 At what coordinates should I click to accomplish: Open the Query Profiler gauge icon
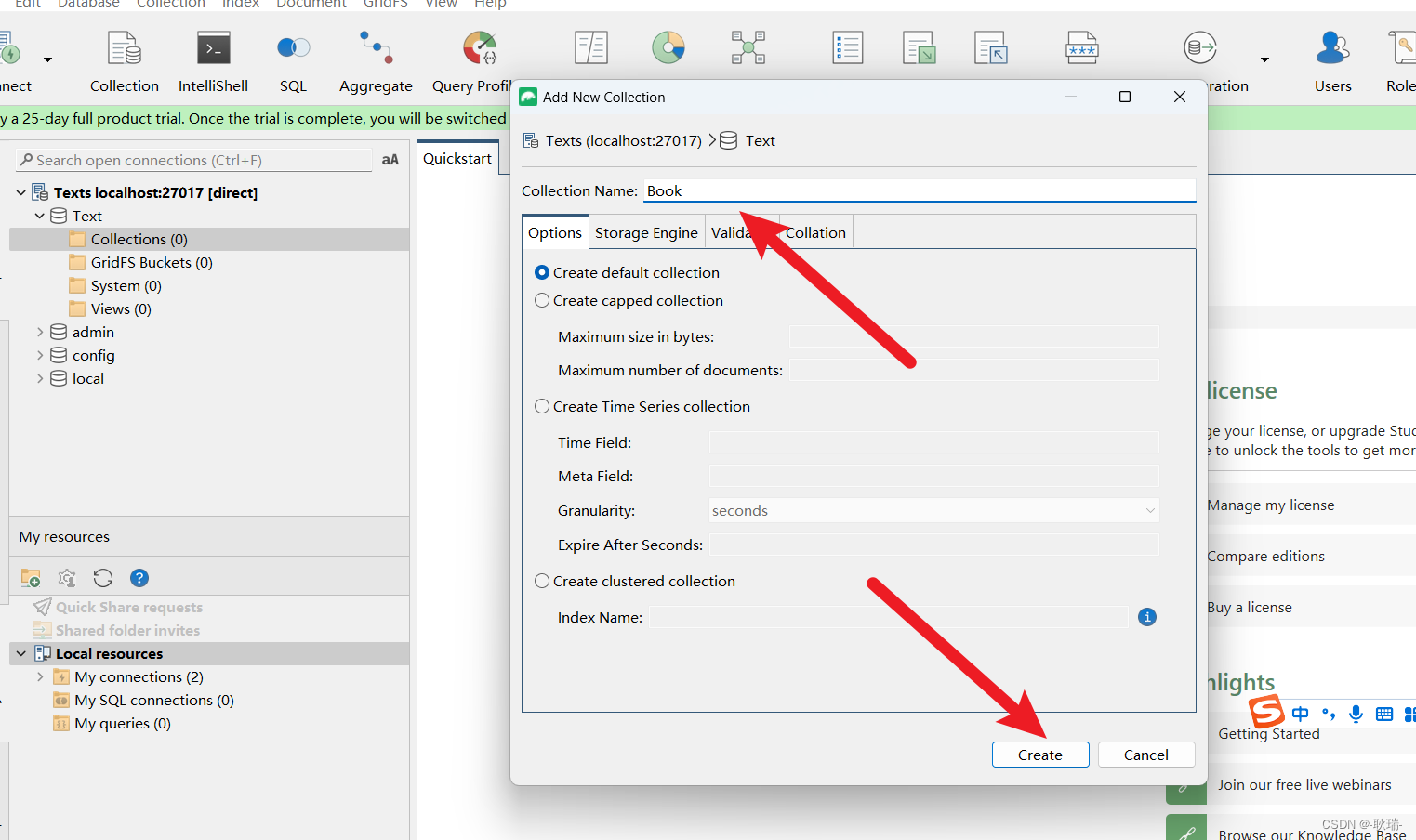(480, 47)
